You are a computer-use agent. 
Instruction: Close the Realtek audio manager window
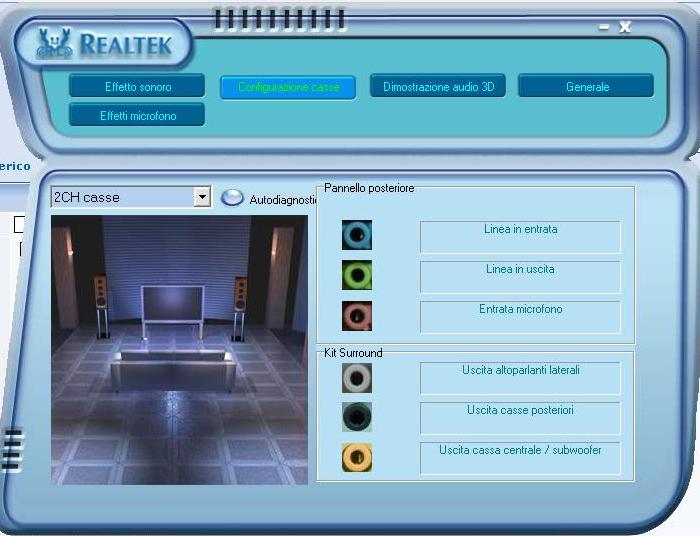(x=625, y=27)
